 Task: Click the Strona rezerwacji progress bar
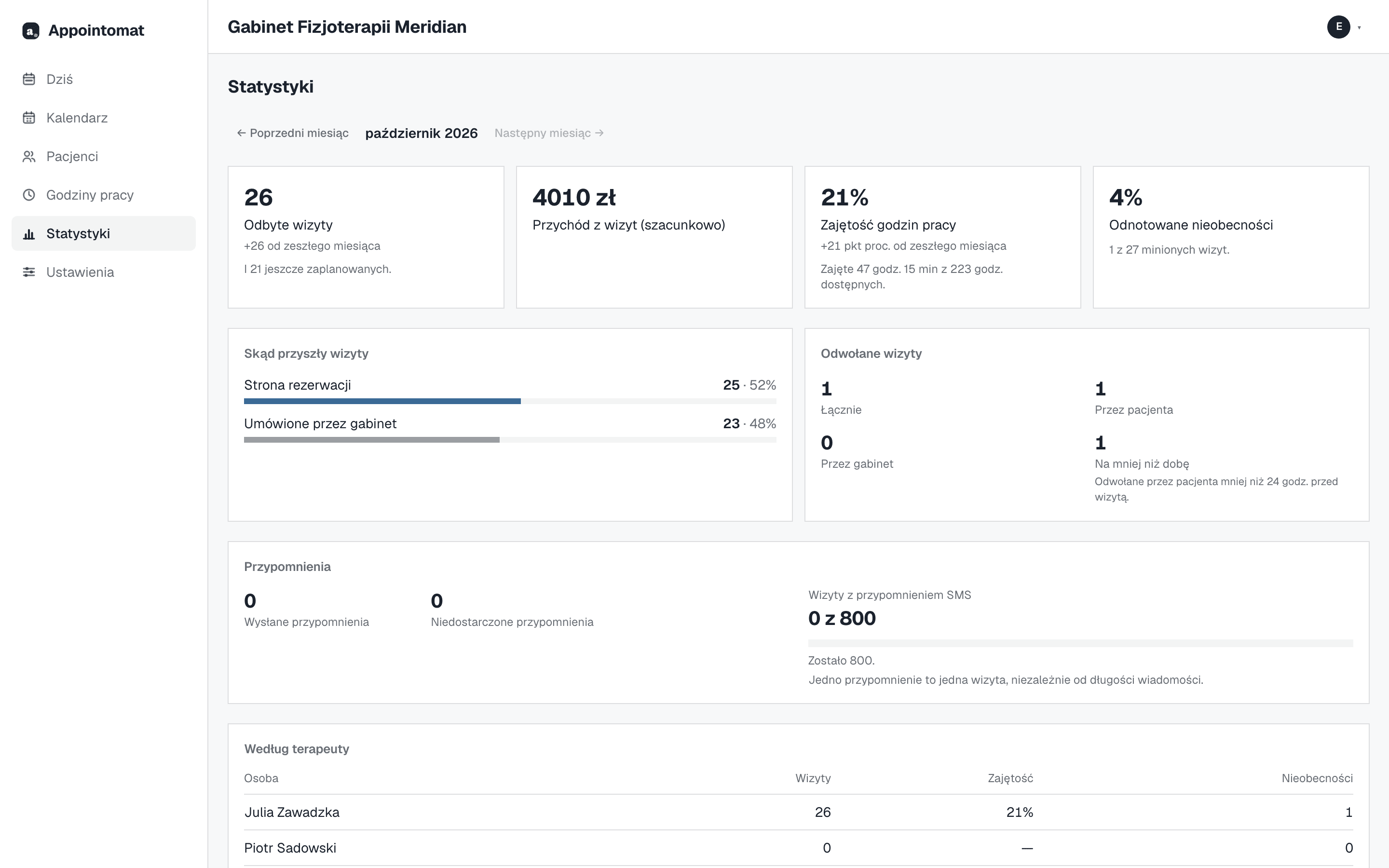tap(510, 401)
